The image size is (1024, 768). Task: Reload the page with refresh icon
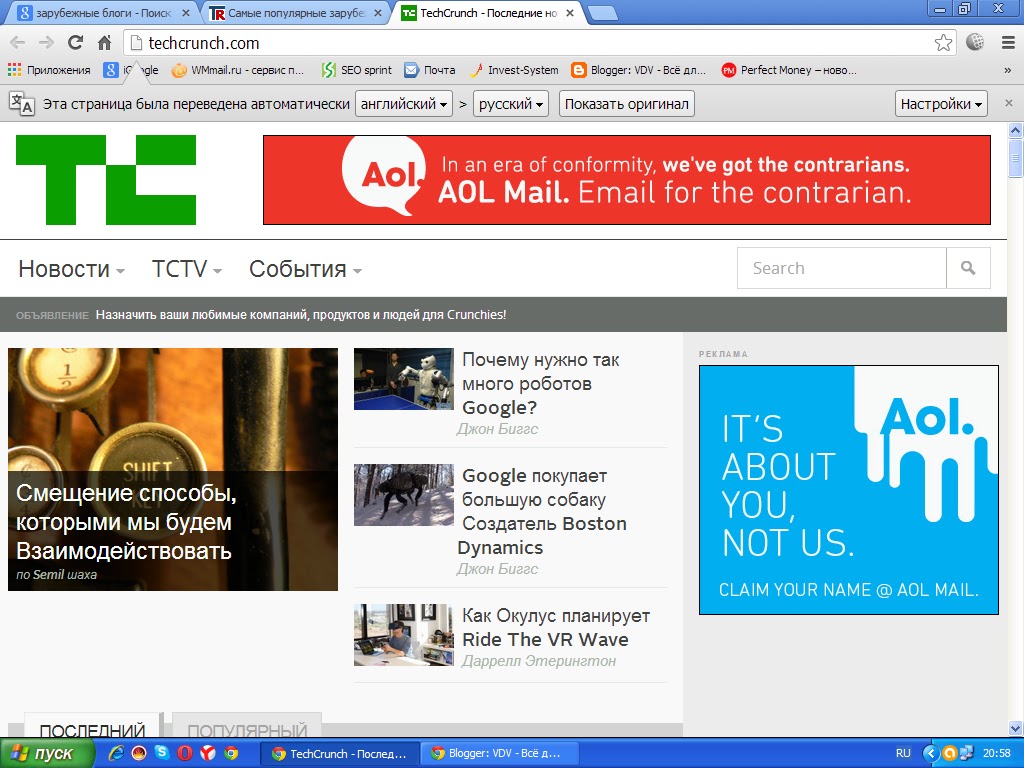pyautogui.click(x=75, y=43)
